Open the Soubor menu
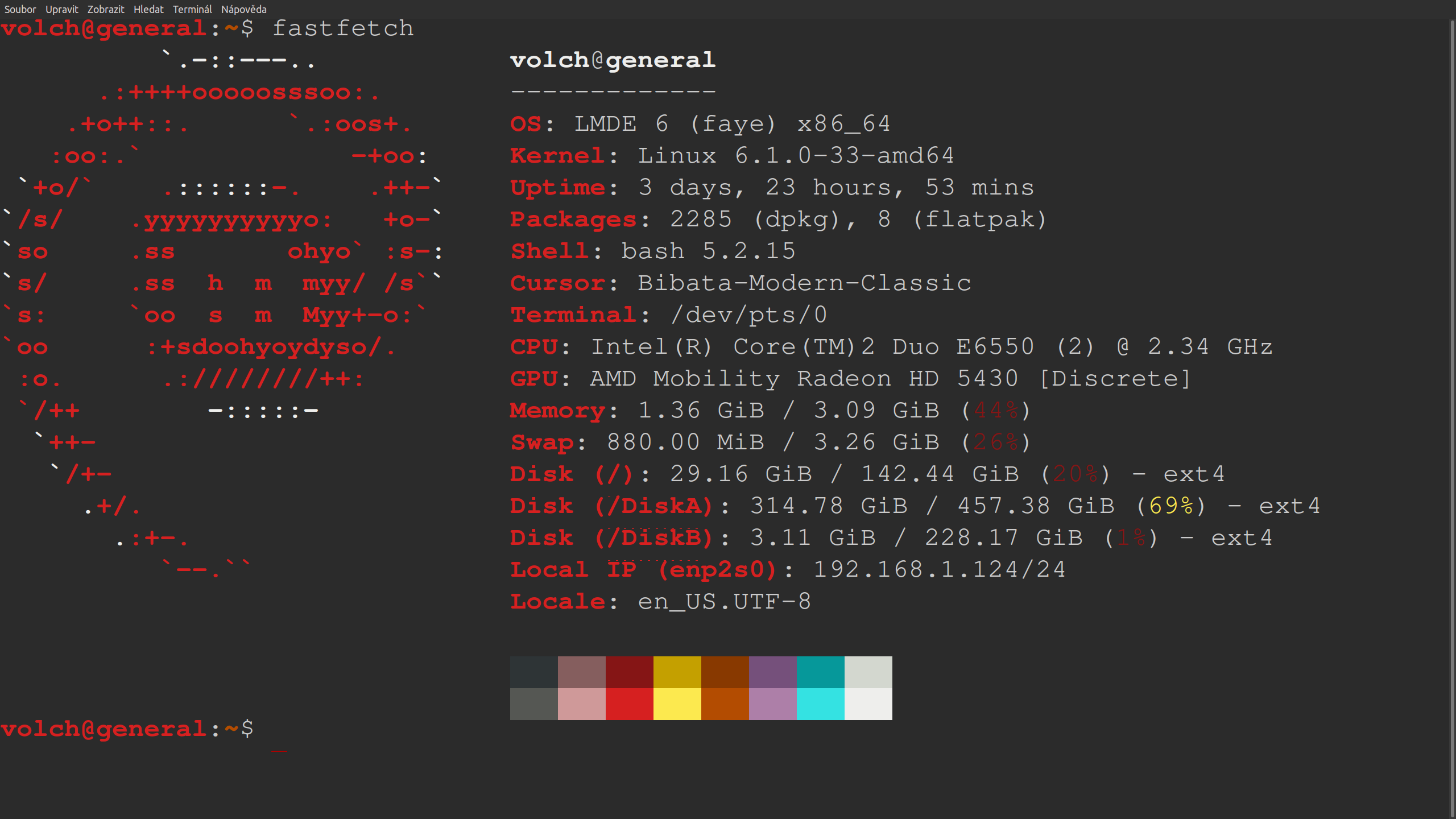Image resolution: width=1456 pixels, height=819 pixels. click(x=20, y=9)
